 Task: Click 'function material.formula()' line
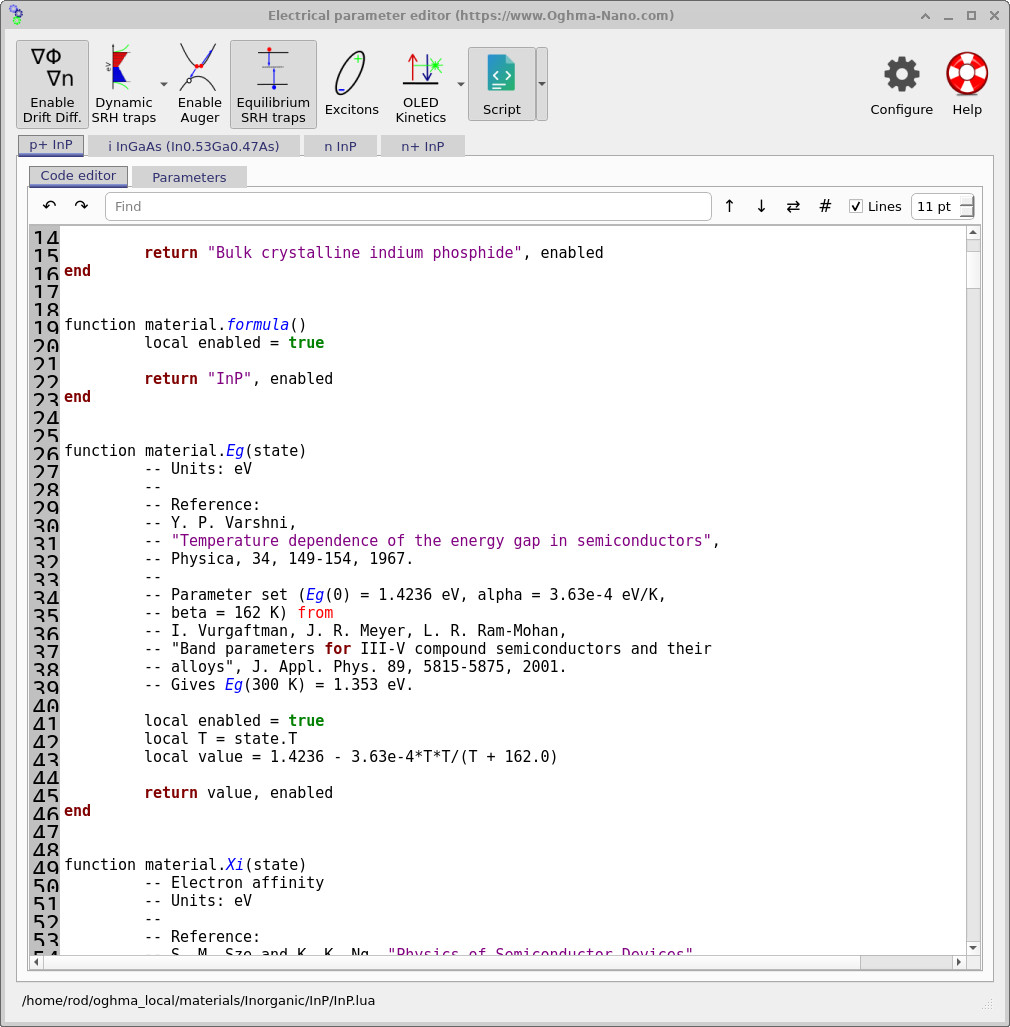(185, 325)
